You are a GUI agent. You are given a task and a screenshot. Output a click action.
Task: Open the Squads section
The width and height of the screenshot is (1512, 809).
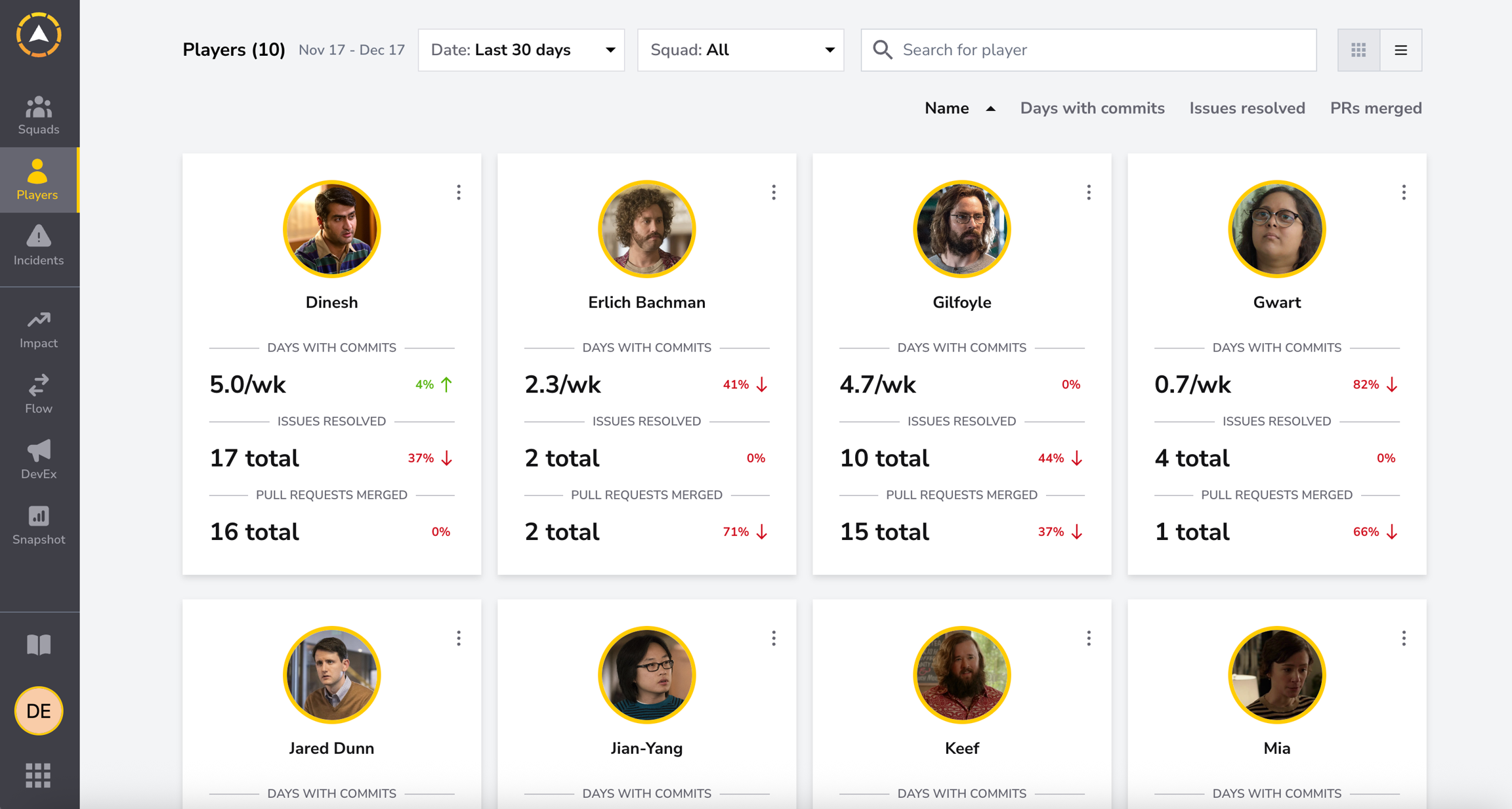click(39, 115)
